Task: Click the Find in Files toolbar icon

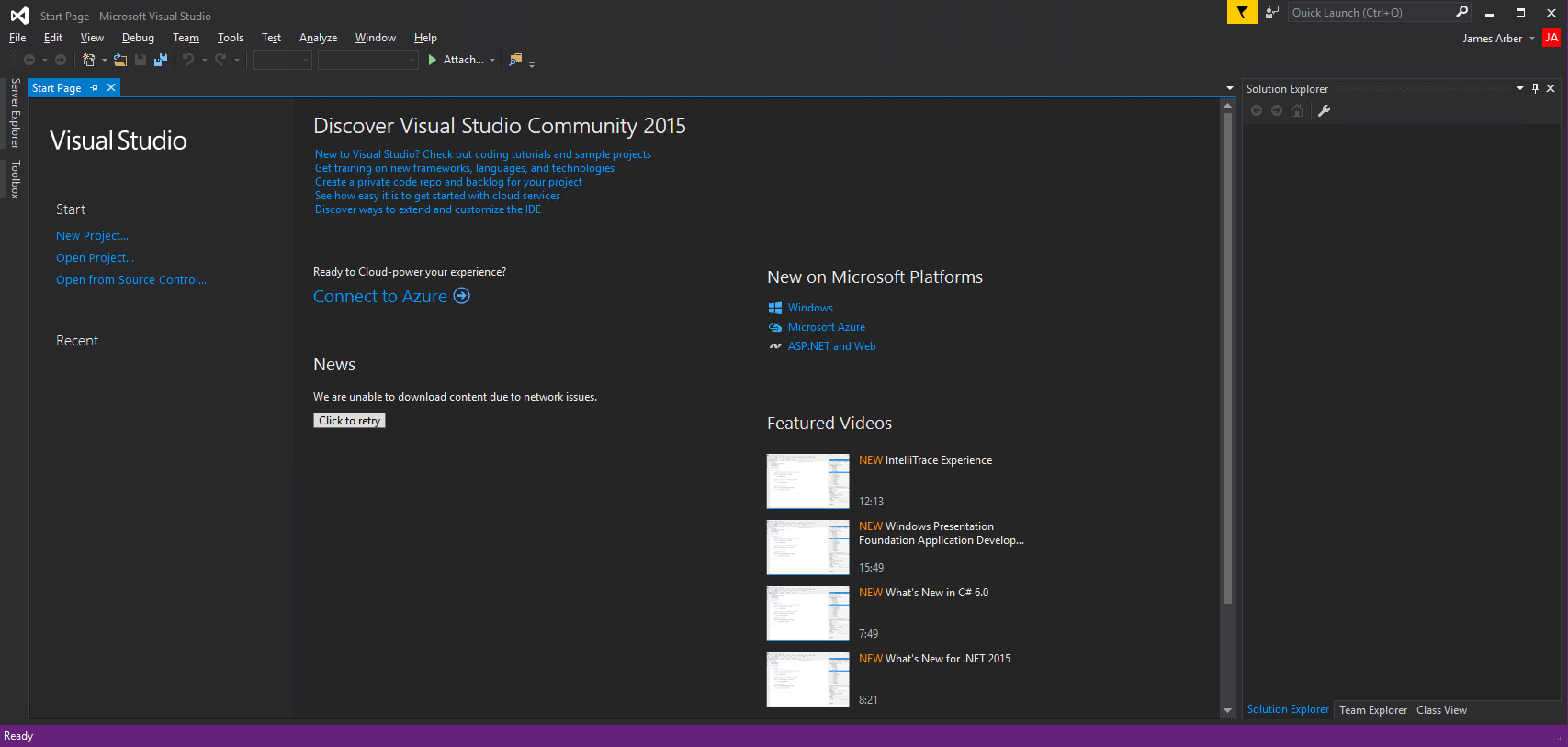Action: 515,60
